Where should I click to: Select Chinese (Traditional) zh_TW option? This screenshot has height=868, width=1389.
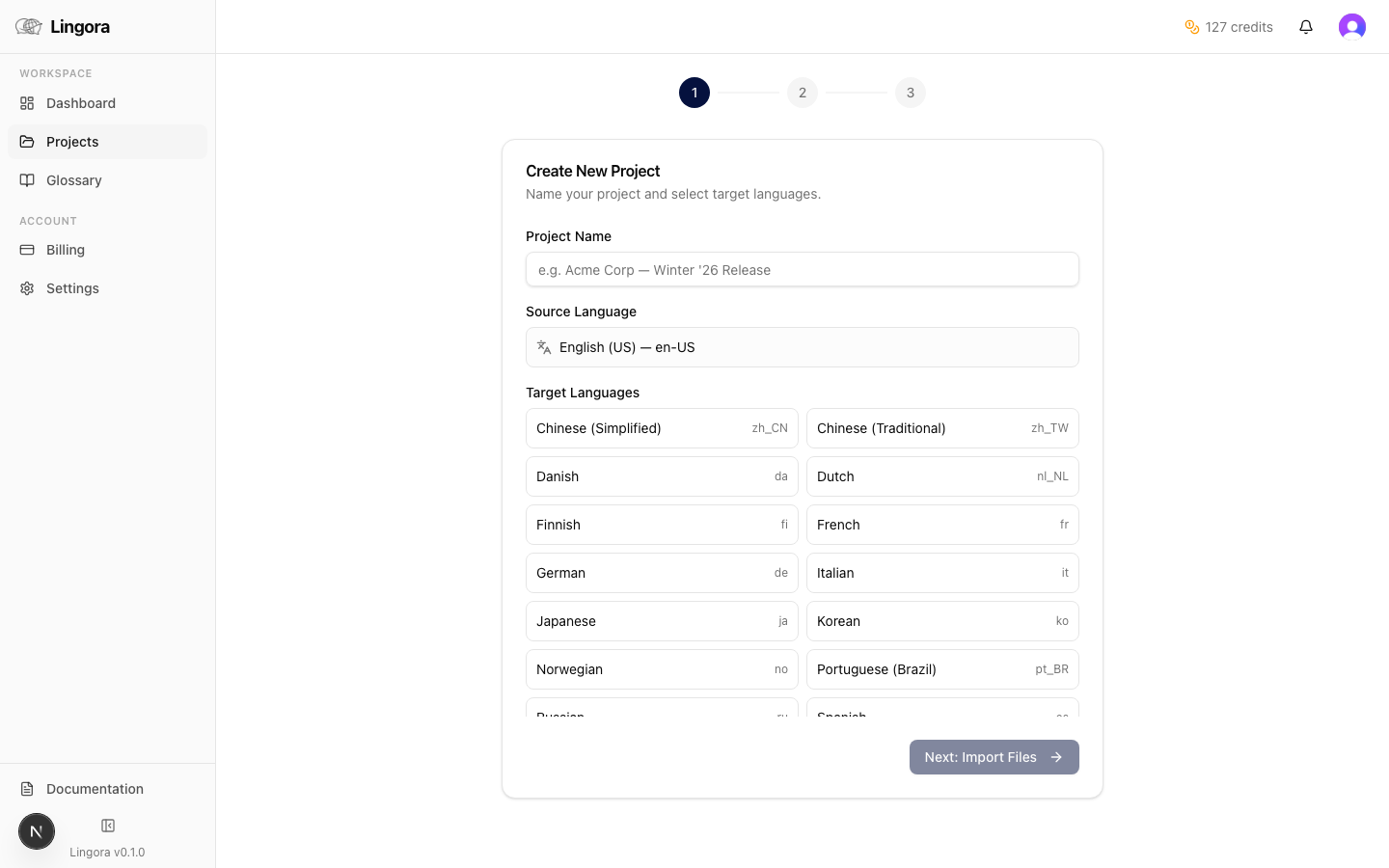coord(942,428)
